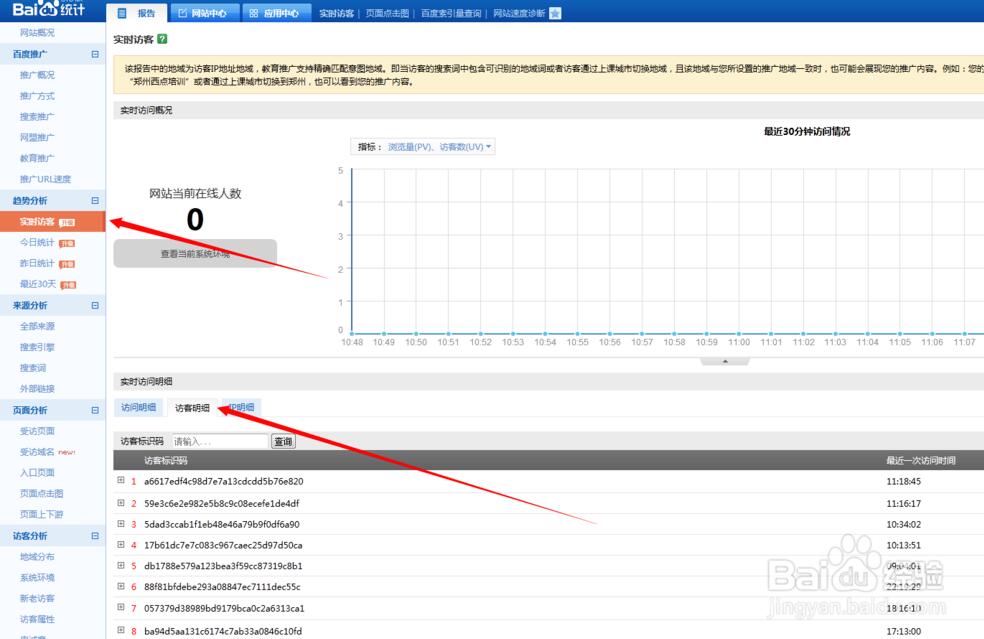Image resolution: width=984 pixels, height=639 pixels.
Task: Collapse the 百度推广 sidebar section
Action: pos(95,54)
